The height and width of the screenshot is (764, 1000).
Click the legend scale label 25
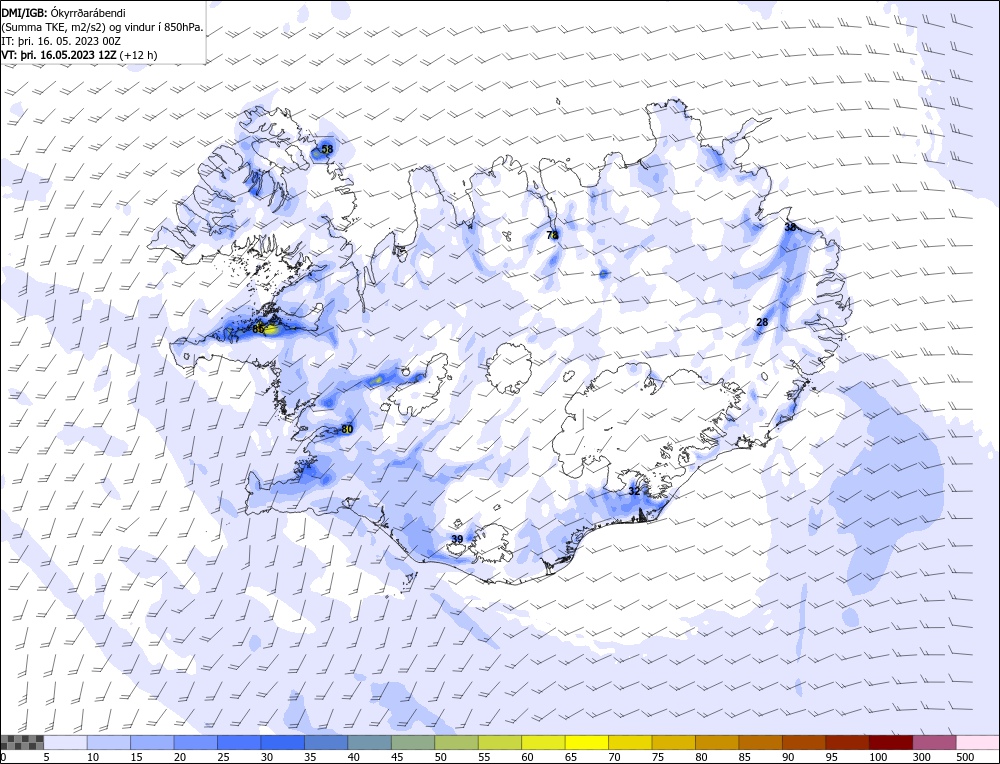(x=223, y=757)
